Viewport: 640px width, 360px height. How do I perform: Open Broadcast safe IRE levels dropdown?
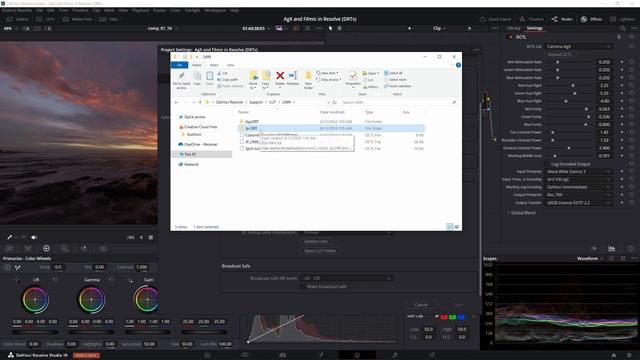point(346,278)
